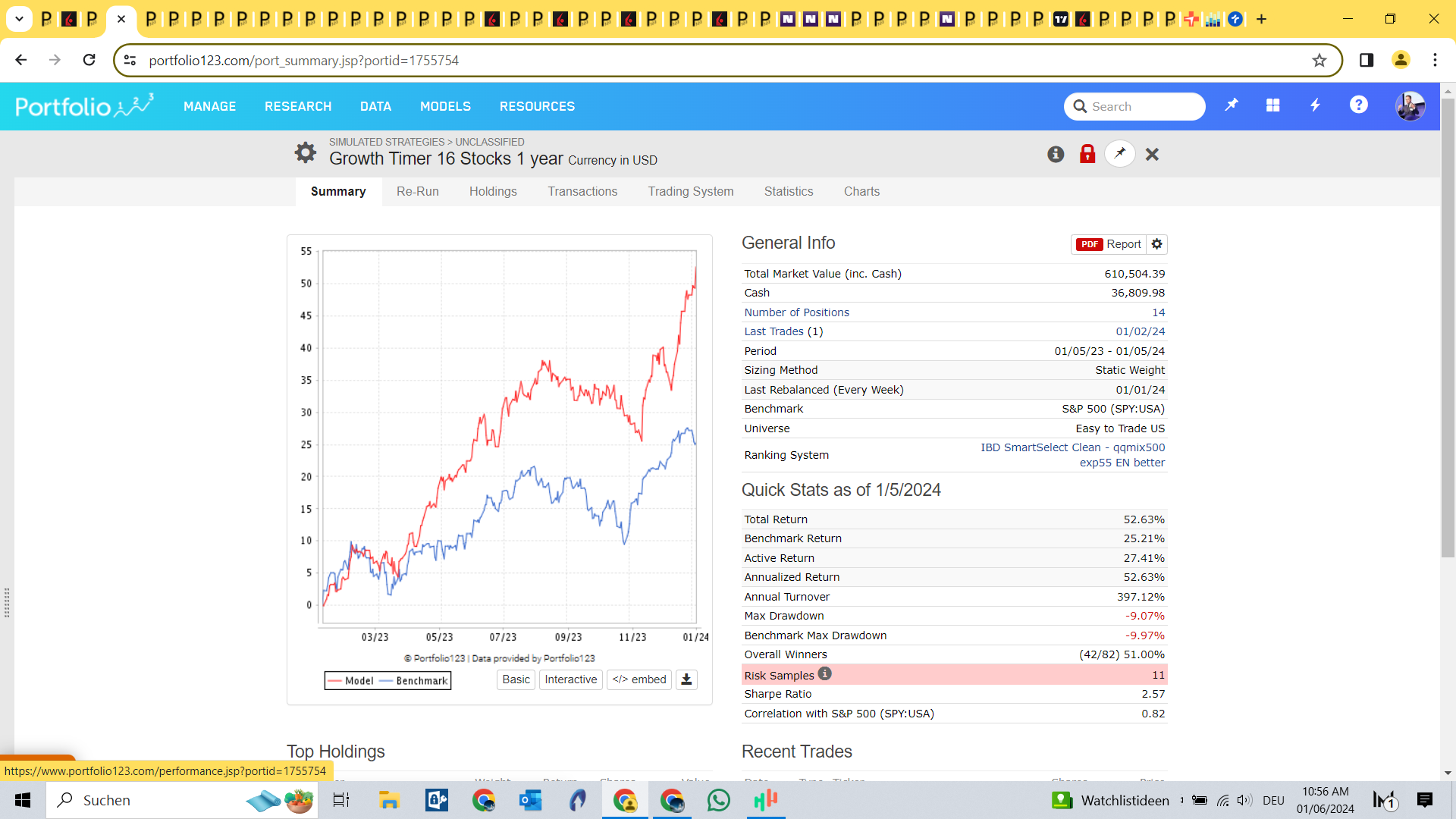Expand the RESEARCH menu
The width and height of the screenshot is (1456, 819).
point(298,106)
